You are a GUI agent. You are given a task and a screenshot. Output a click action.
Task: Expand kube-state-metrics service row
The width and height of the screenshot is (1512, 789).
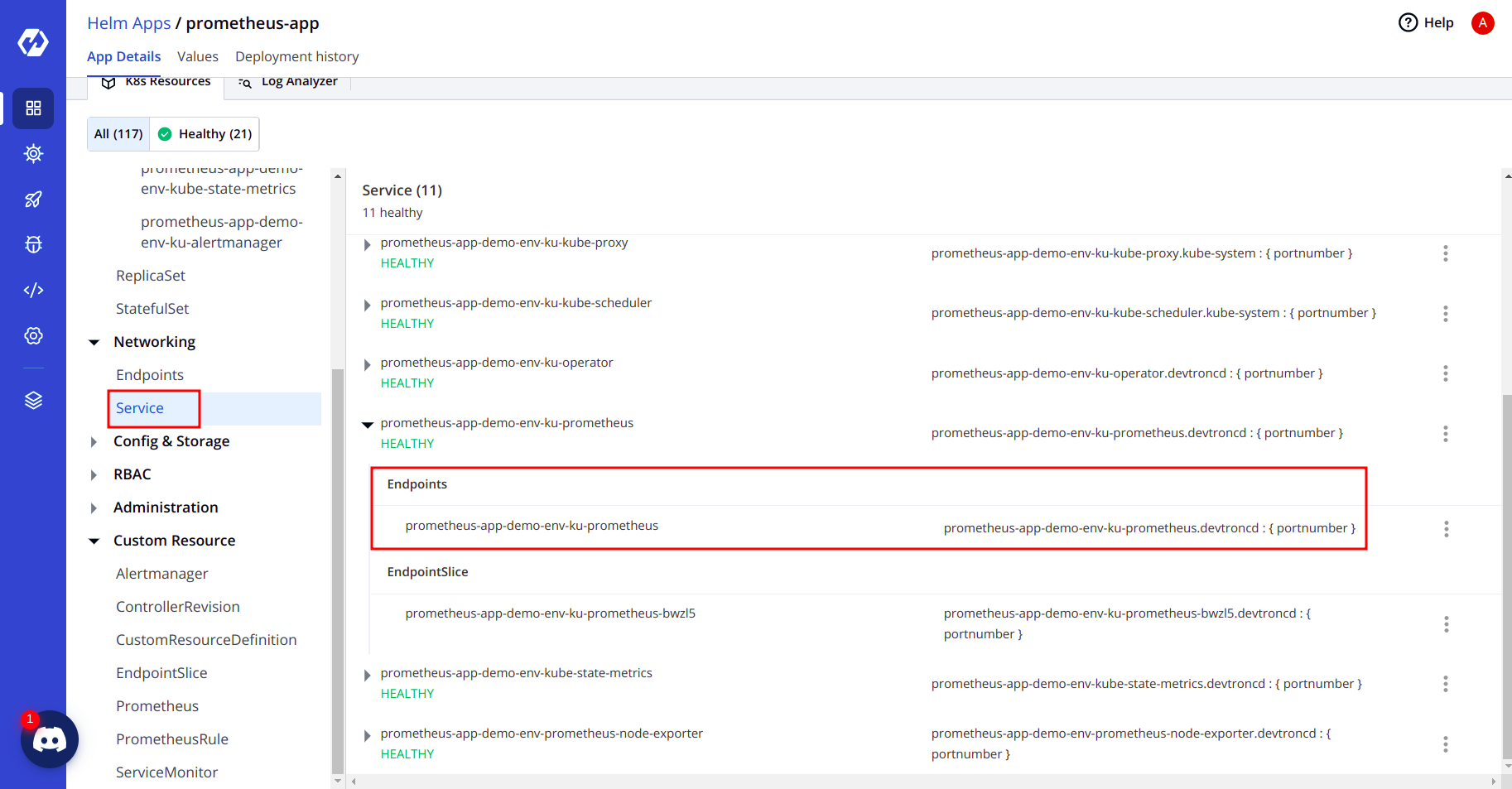tap(367, 676)
